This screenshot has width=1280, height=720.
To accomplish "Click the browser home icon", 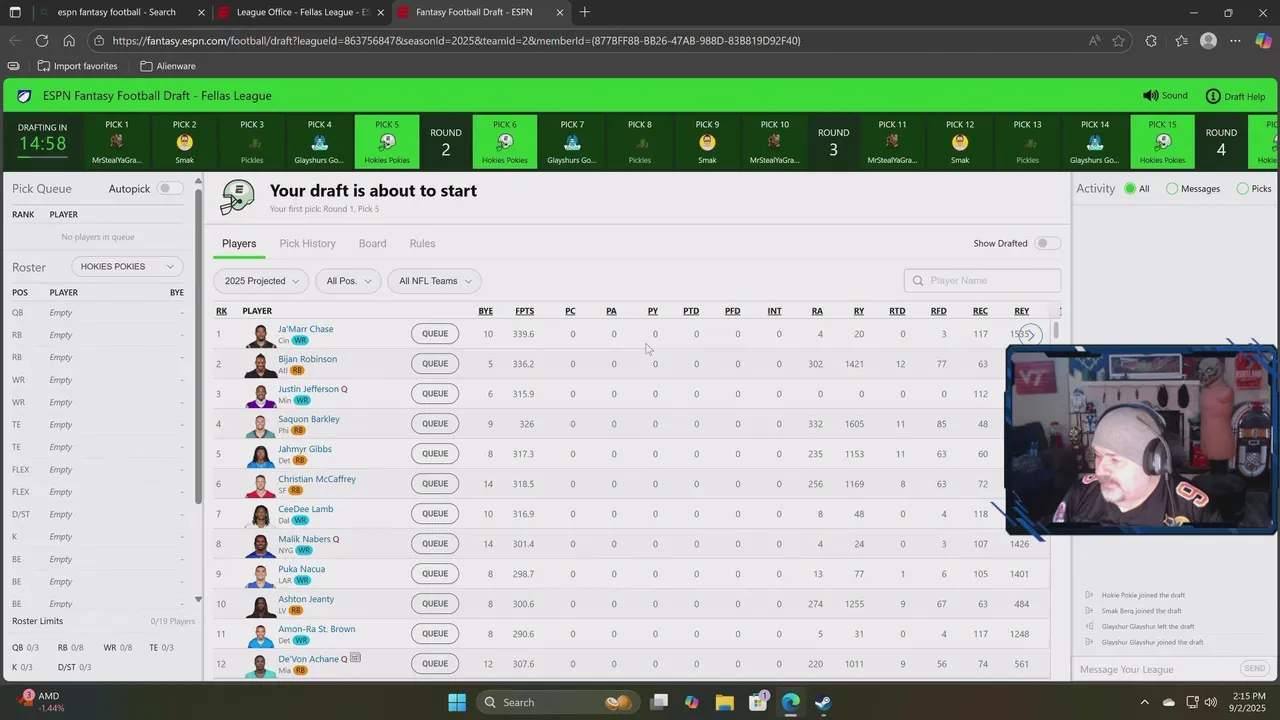I will click(x=69, y=41).
